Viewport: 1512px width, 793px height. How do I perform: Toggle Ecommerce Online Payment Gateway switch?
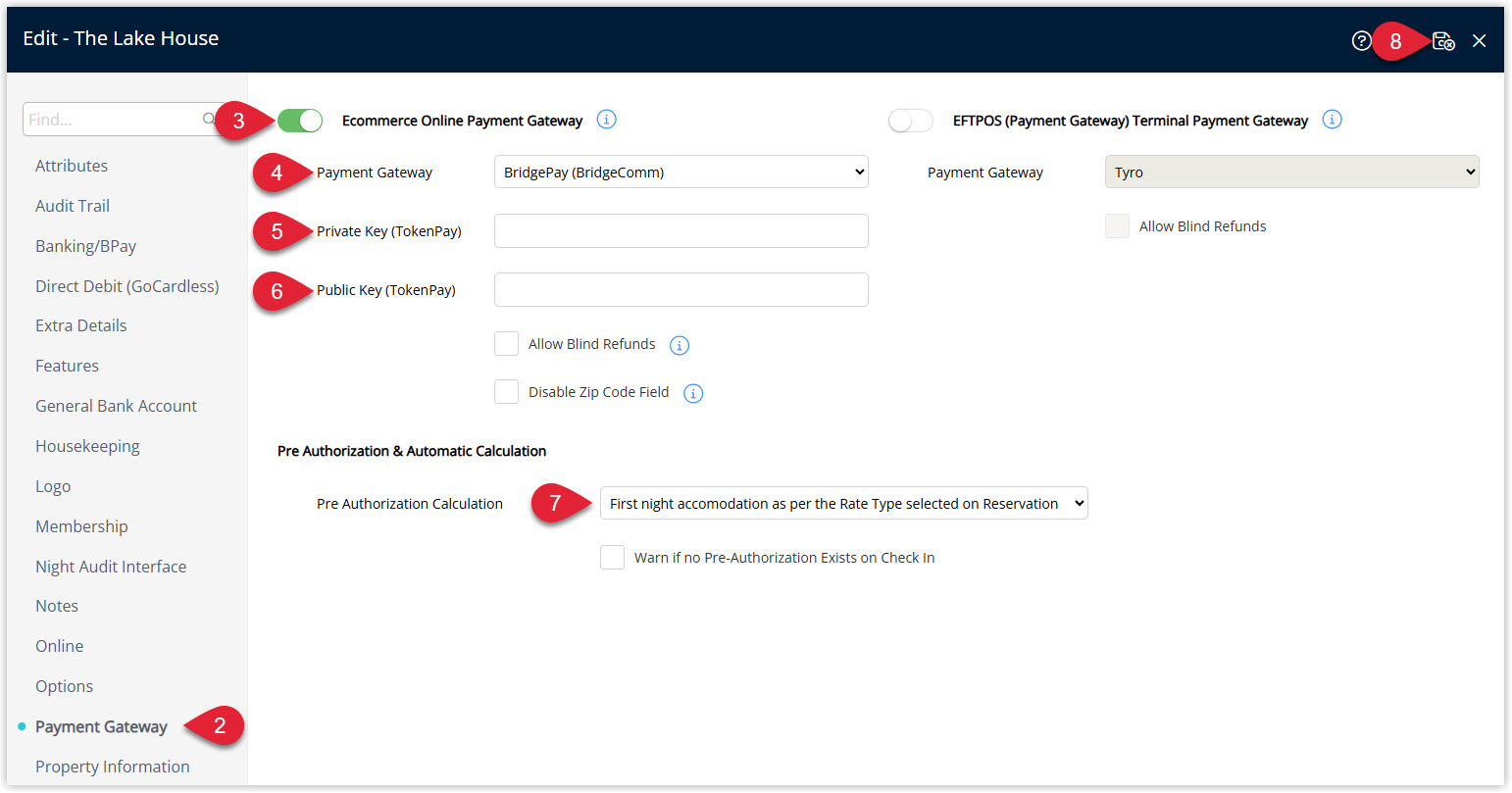tap(300, 121)
